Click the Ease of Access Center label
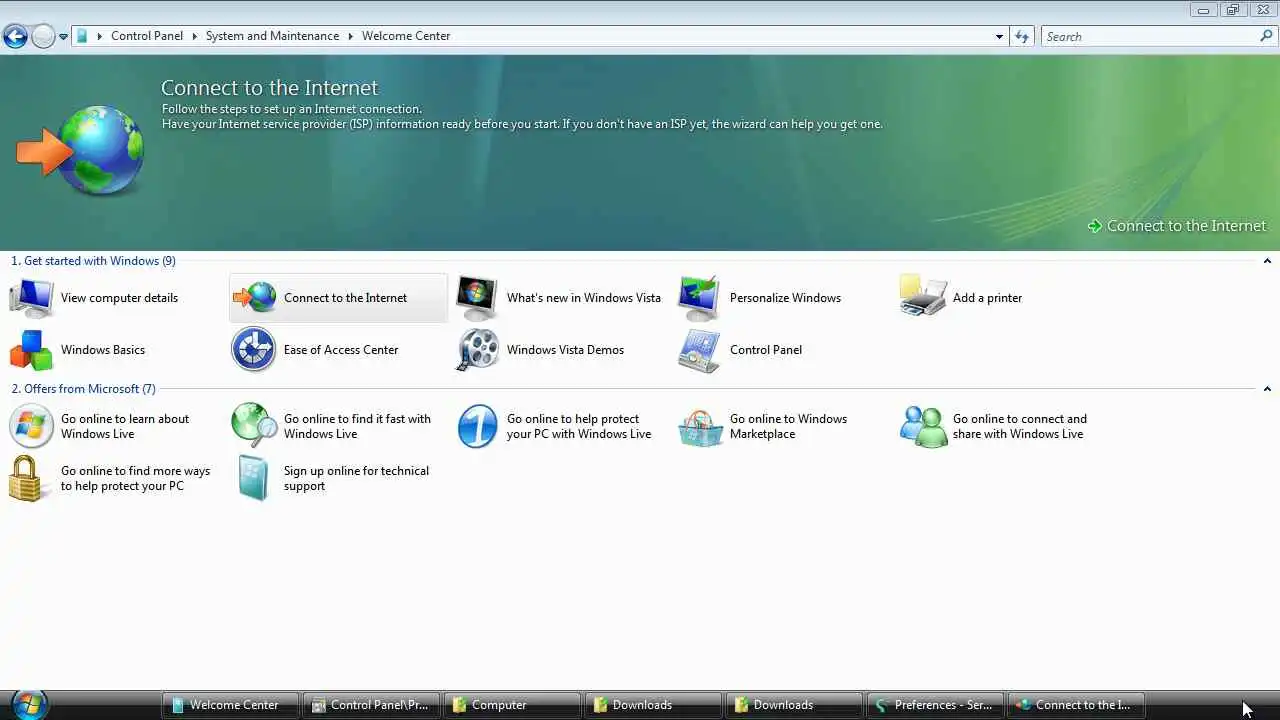 [x=341, y=350]
